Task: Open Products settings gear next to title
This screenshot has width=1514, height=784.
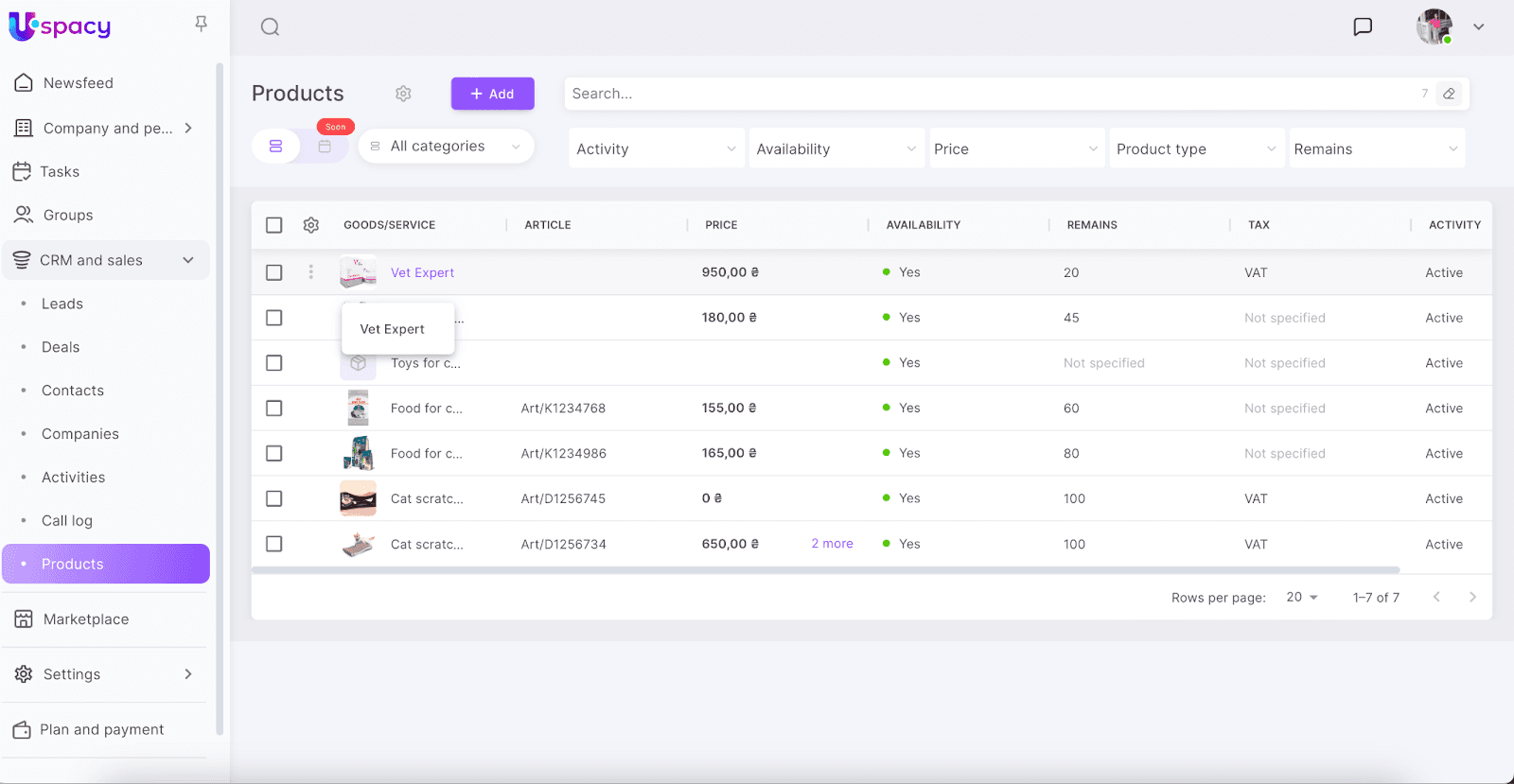Action: [x=403, y=94]
